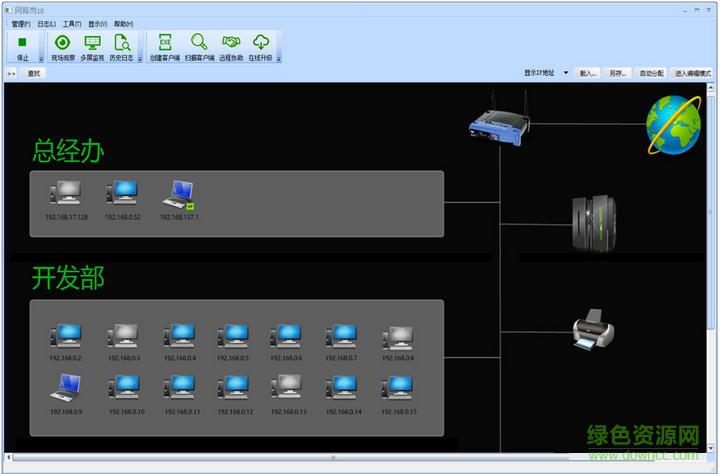Click the 自动分配 button

[651, 73]
